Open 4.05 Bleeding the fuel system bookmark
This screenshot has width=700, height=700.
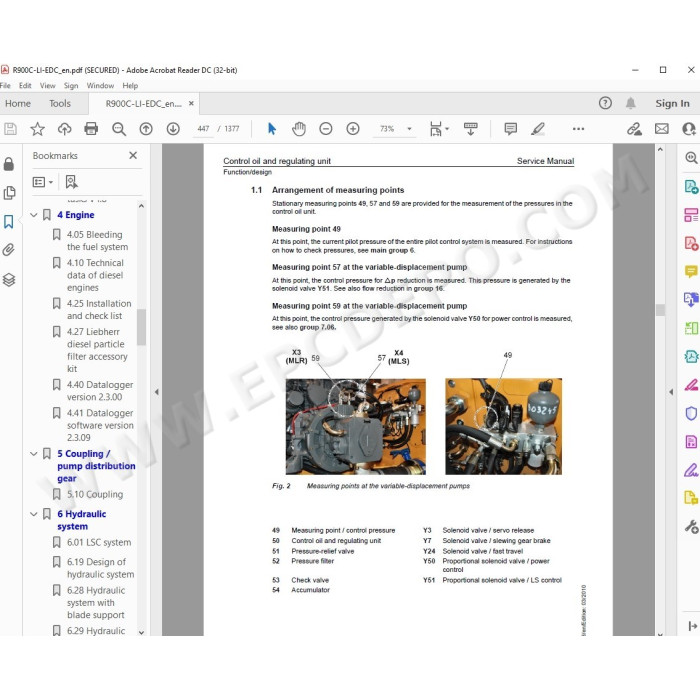[x=97, y=241]
